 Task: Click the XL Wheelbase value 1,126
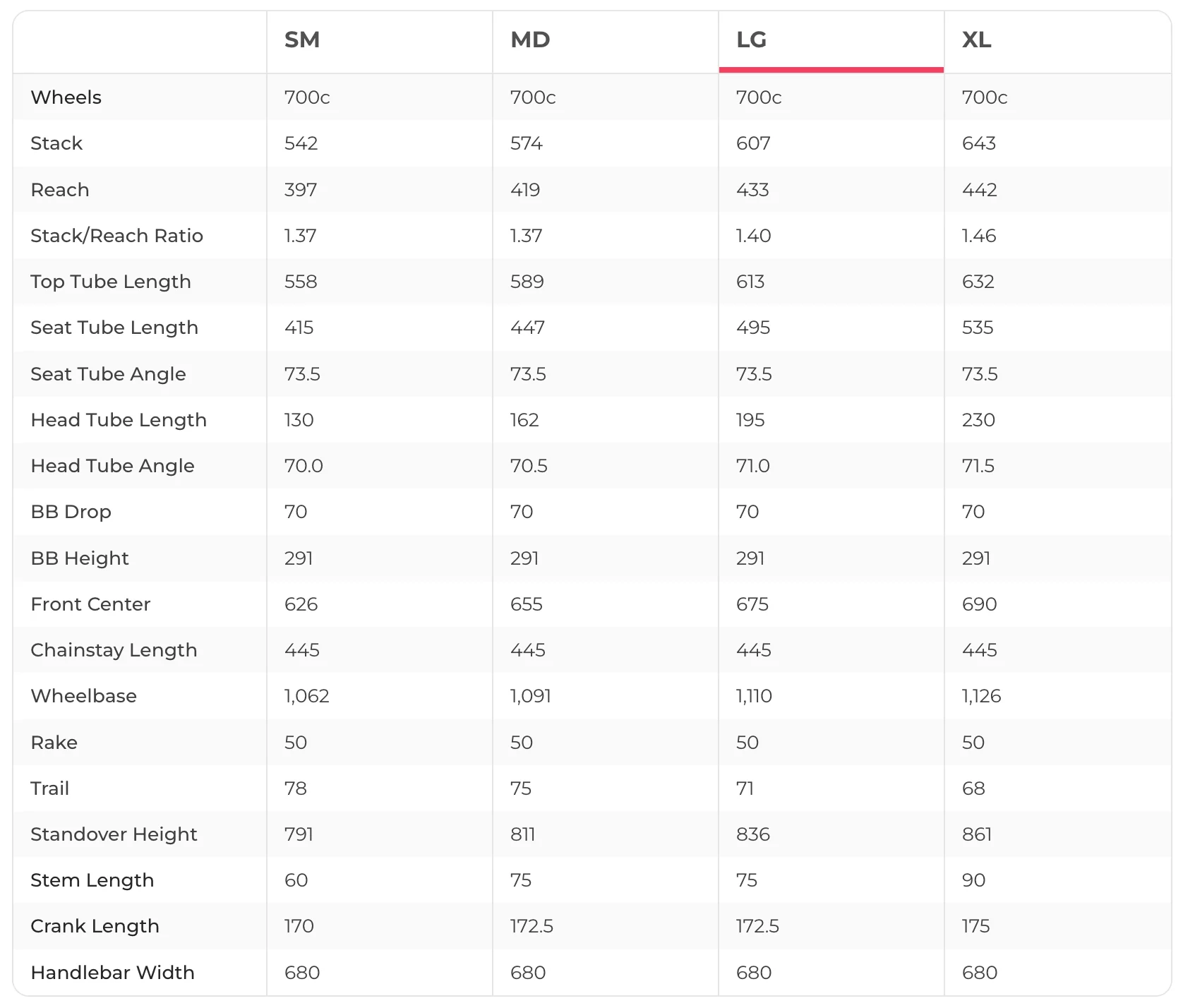pos(981,696)
